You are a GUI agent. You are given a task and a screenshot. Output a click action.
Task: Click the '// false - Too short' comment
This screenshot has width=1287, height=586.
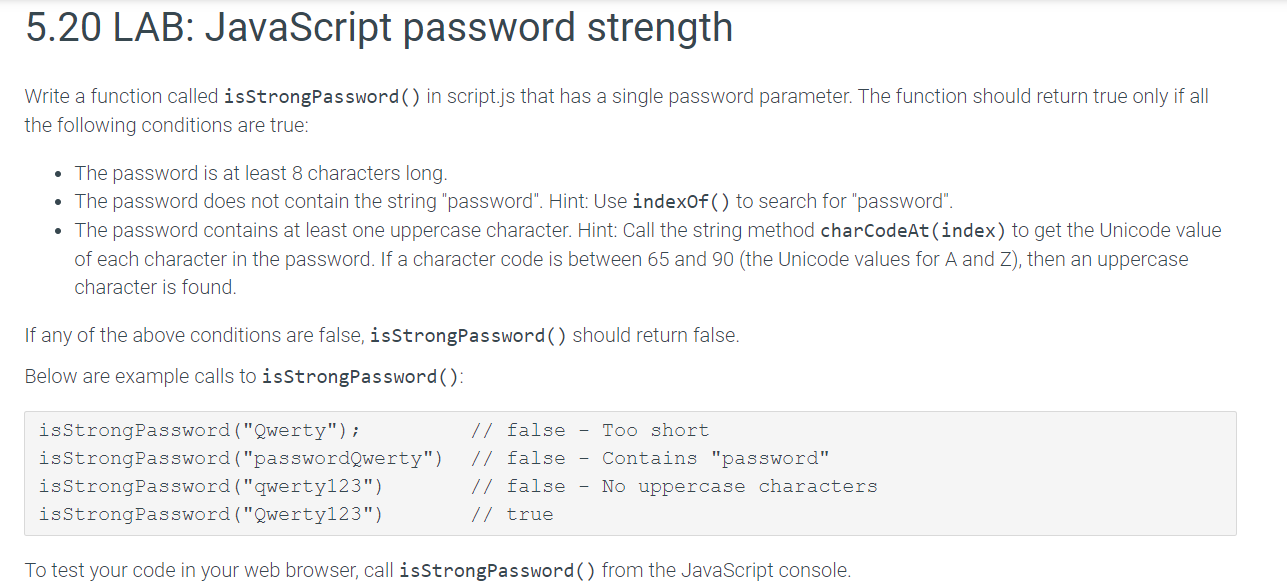click(x=590, y=430)
